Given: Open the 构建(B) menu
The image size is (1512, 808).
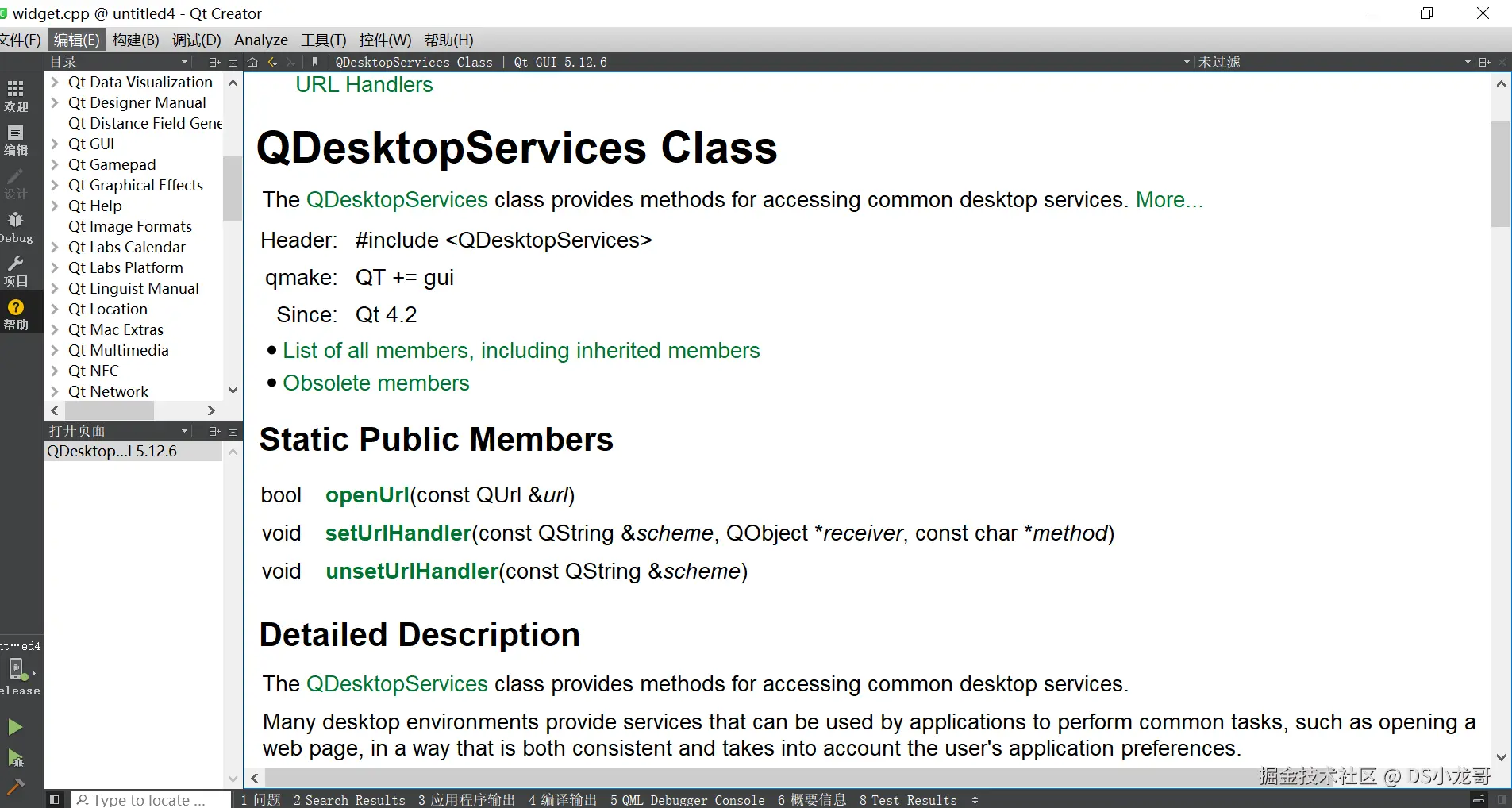Looking at the screenshot, I should [136, 40].
